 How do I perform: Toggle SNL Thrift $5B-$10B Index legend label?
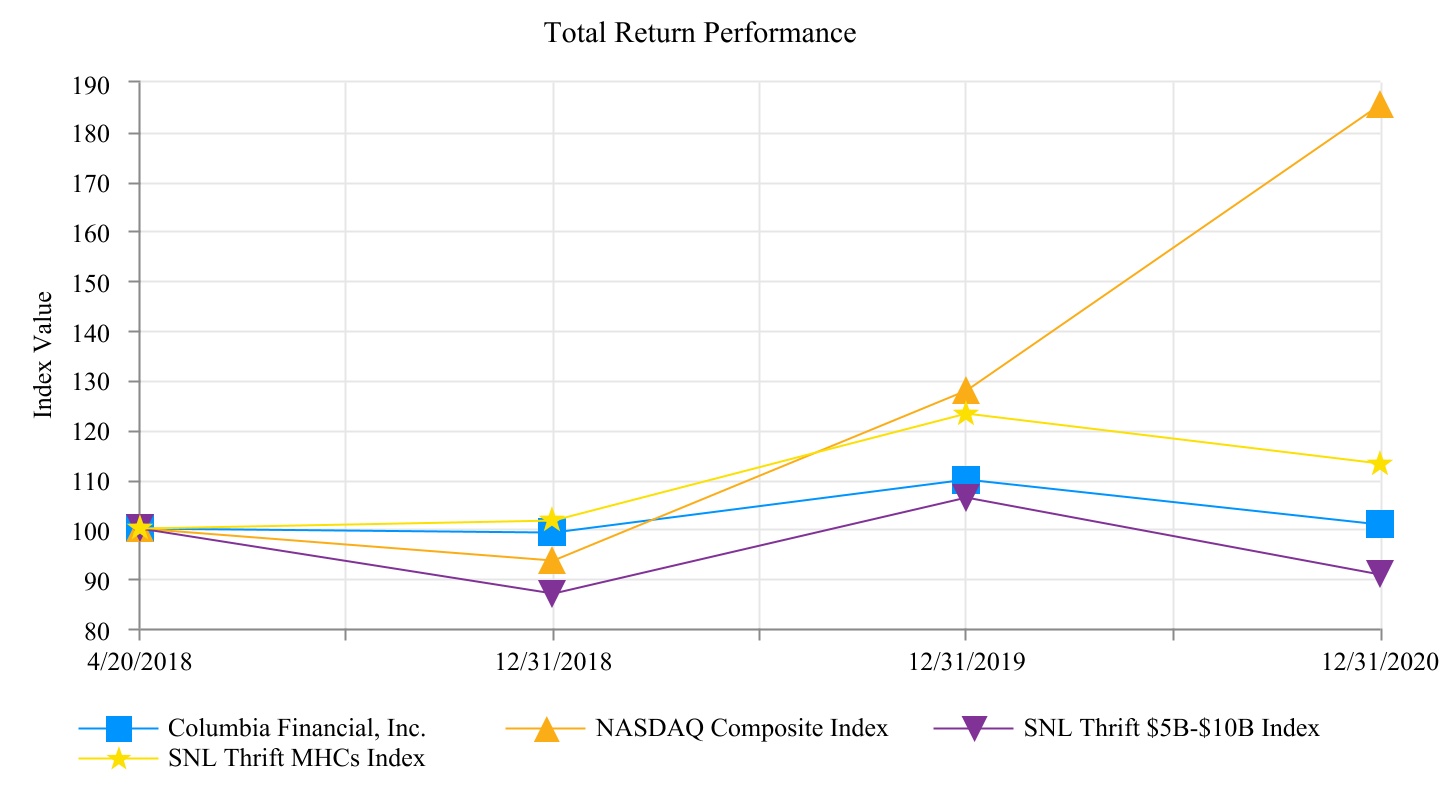[1171, 728]
